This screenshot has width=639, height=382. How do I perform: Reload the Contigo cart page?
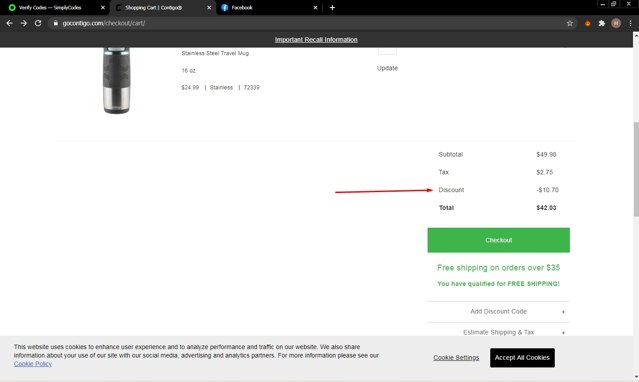point(38,23)
